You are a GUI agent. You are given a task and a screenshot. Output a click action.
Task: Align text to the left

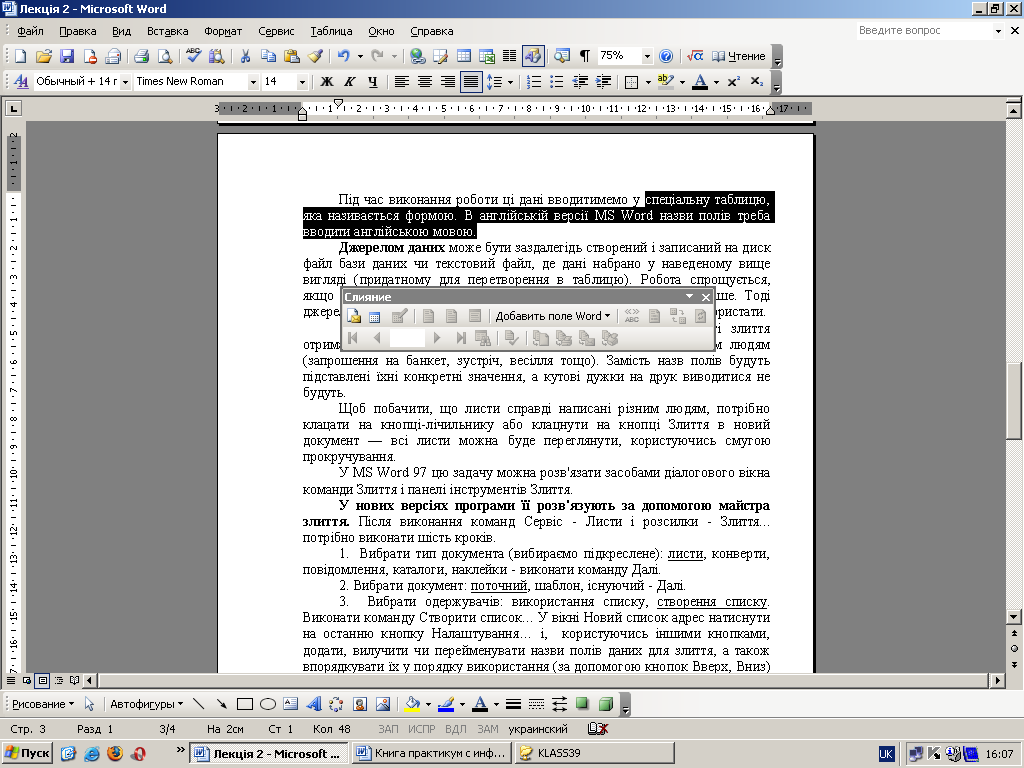point(401,82)
